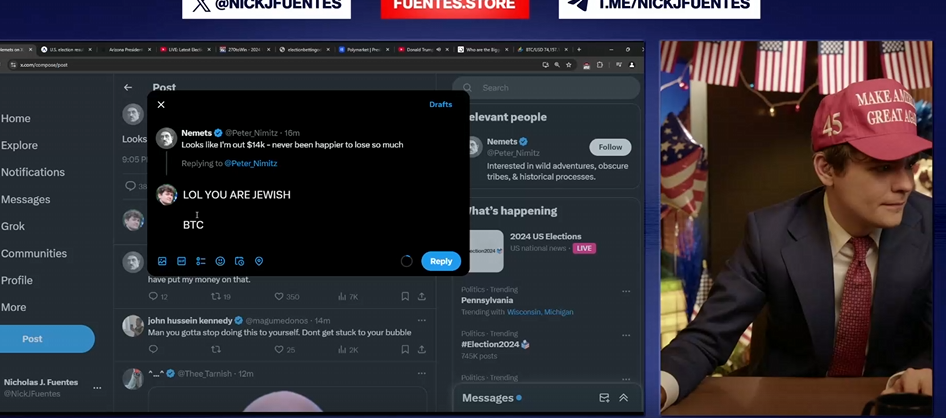946x418 pixels.
Task: Open Explore in X sidebar
Action: coord(19,145)
